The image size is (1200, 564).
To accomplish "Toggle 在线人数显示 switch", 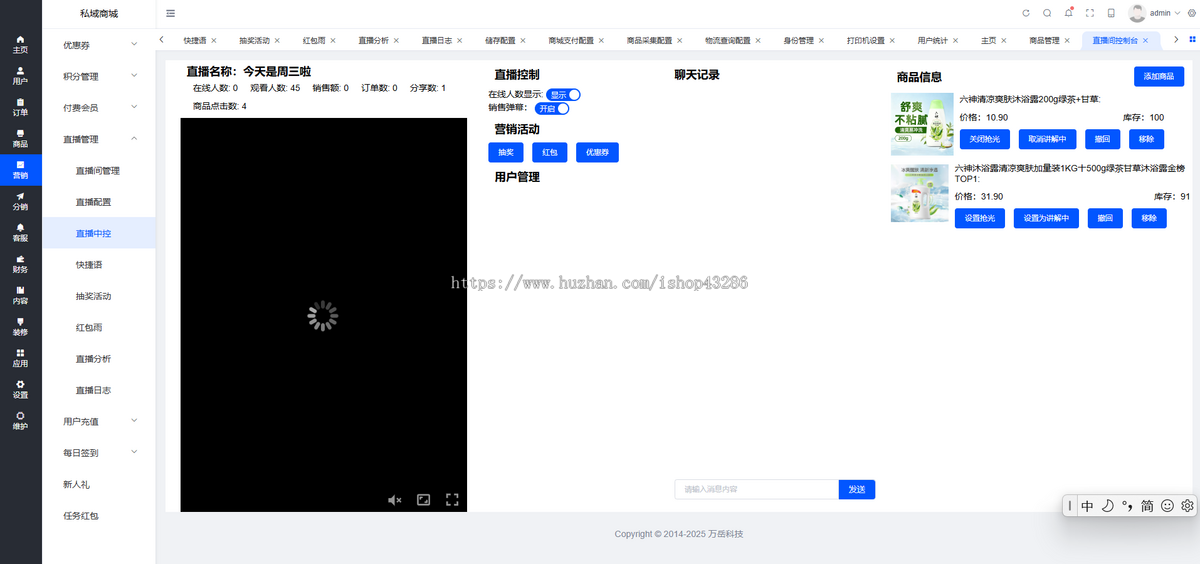I will pyautogui.click(x=563, y=95).
